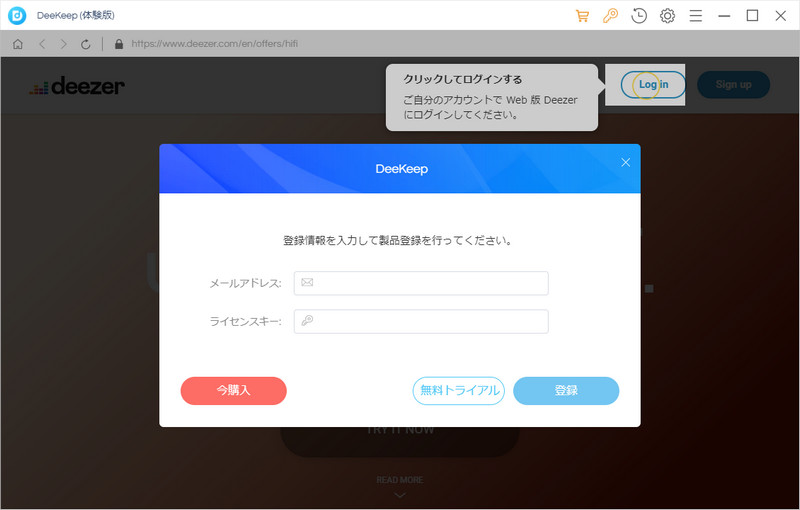Close the DeeKeep registration dialog
This screenshot has height=510, width=800.
click(626, 162)
